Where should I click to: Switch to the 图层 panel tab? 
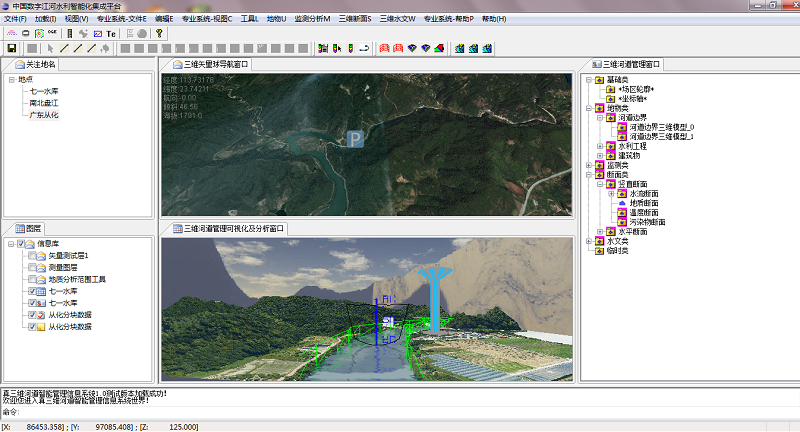[x=29, y=228]
